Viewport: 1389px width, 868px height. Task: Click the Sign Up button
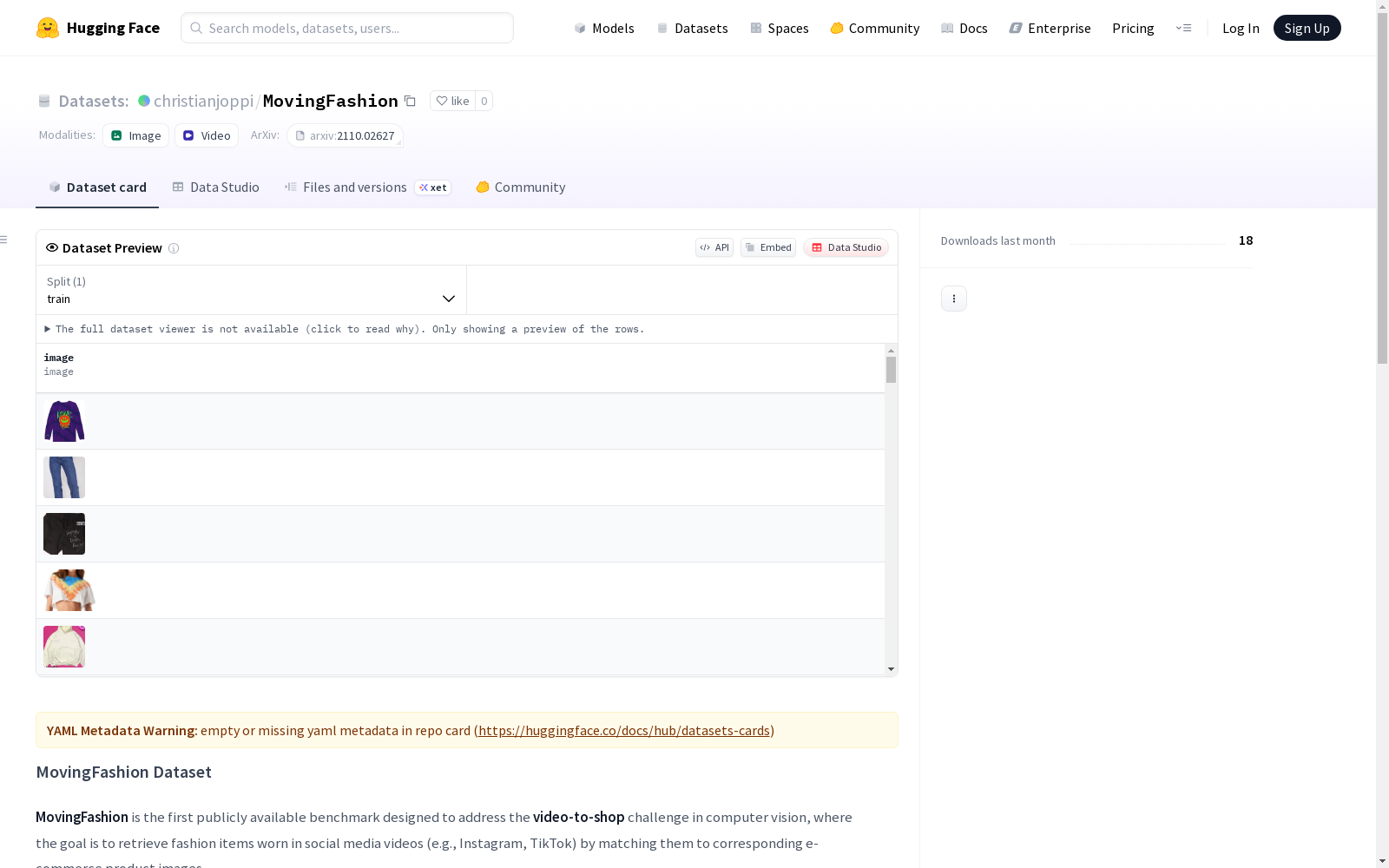[1307, 28]
